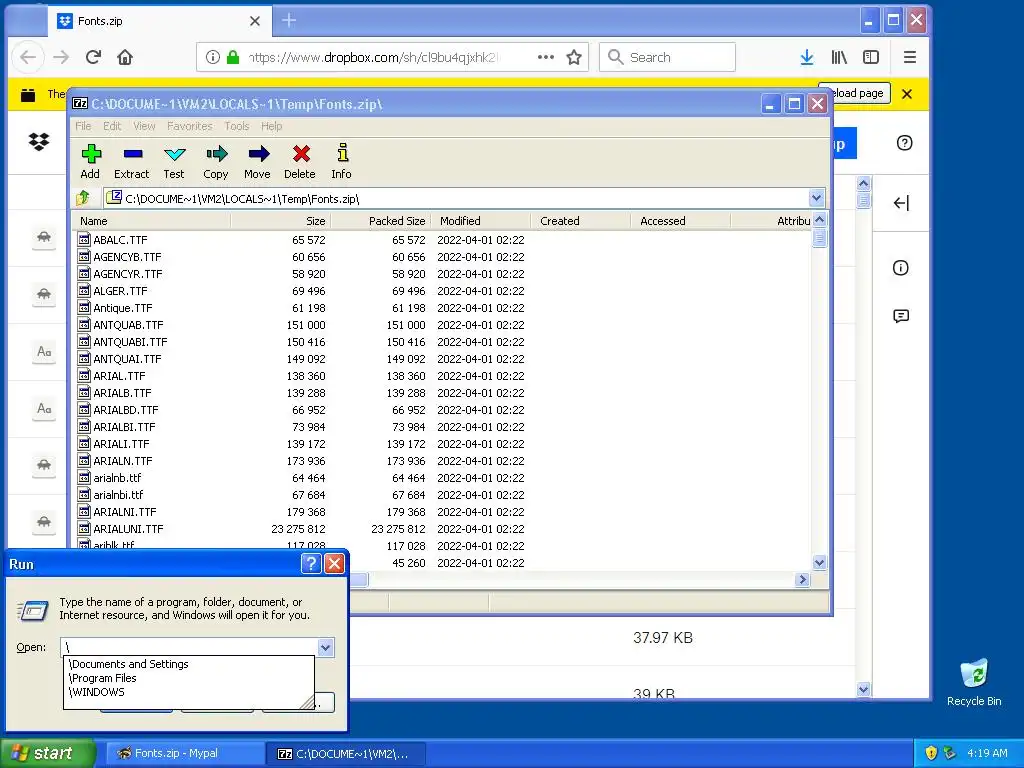Open the Info toolbar icon
The width and height of the screenshot is (1024, 768).
(342, 161)
